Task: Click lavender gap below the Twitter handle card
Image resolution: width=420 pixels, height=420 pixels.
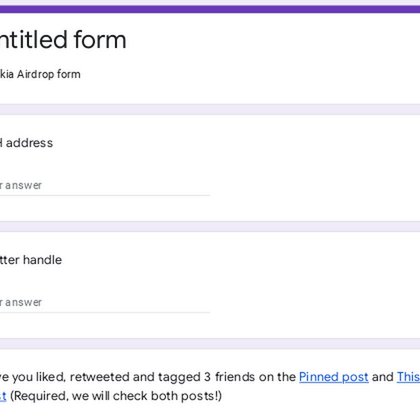Action: (210, 344)
